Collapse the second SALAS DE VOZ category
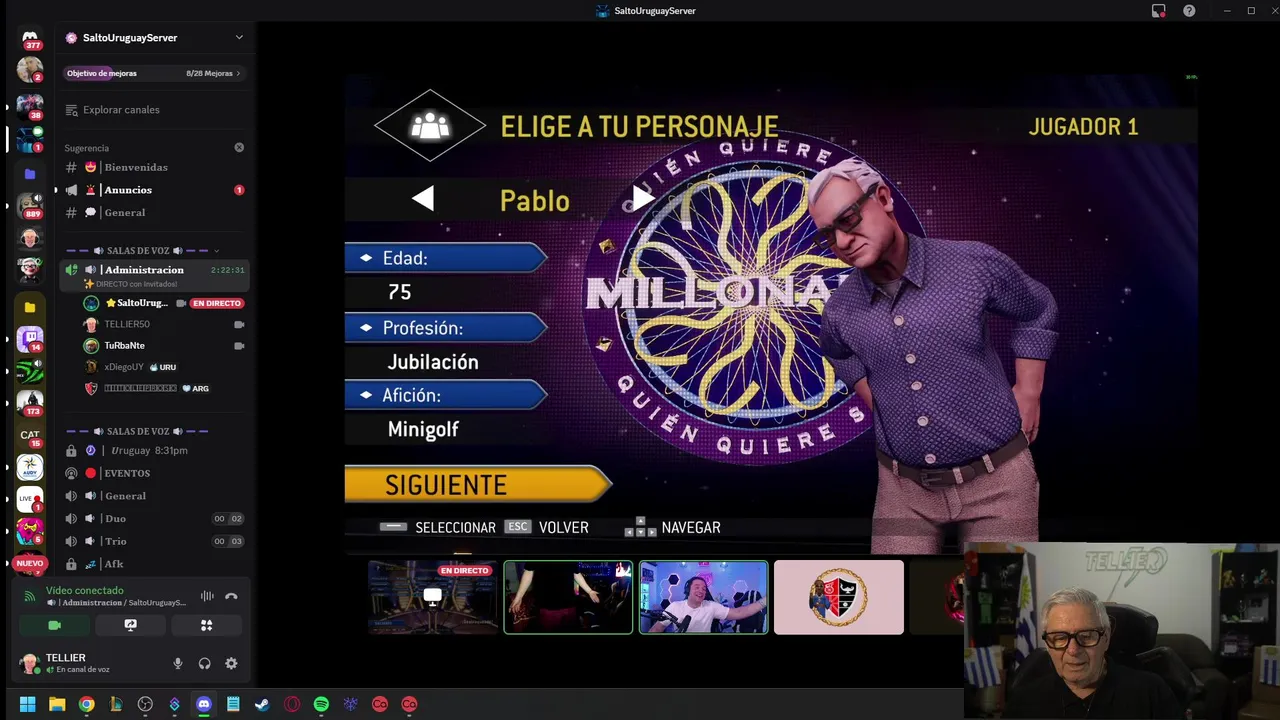 (x=139, y=431)
